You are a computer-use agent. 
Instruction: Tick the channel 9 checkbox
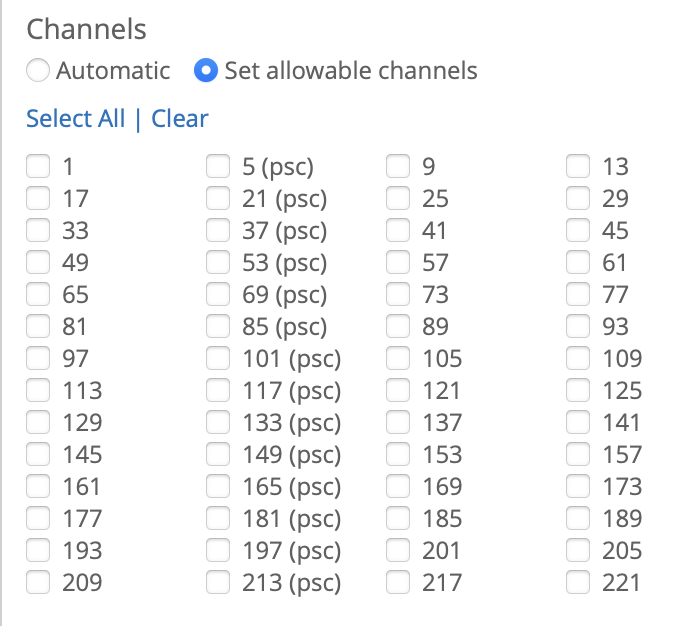[x=398, y=167]
